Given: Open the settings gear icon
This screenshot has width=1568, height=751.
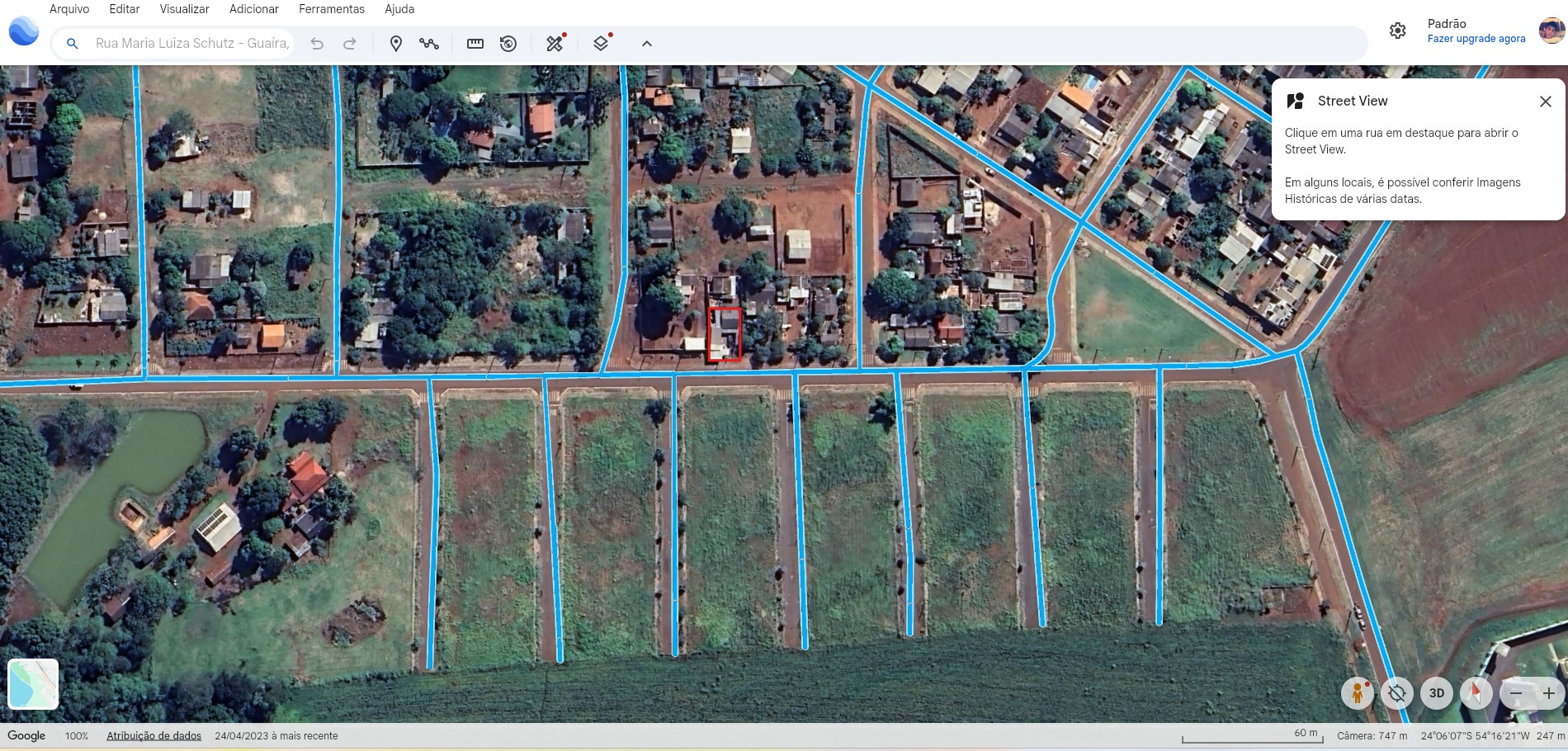Looking at the screenshot, I should tap(1397, 31).
